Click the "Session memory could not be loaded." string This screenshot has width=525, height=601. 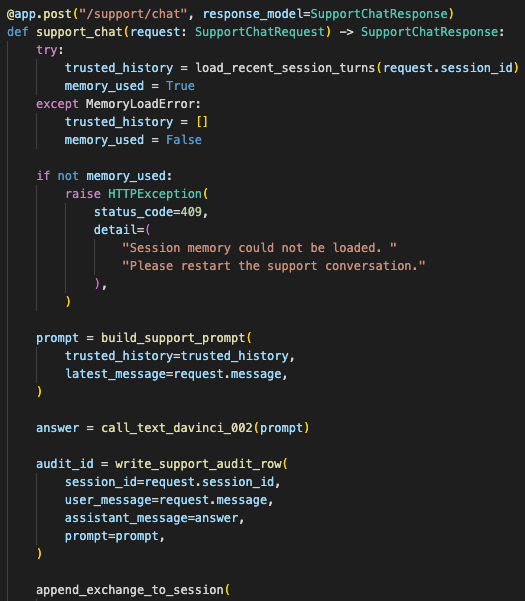click(259, 248)
